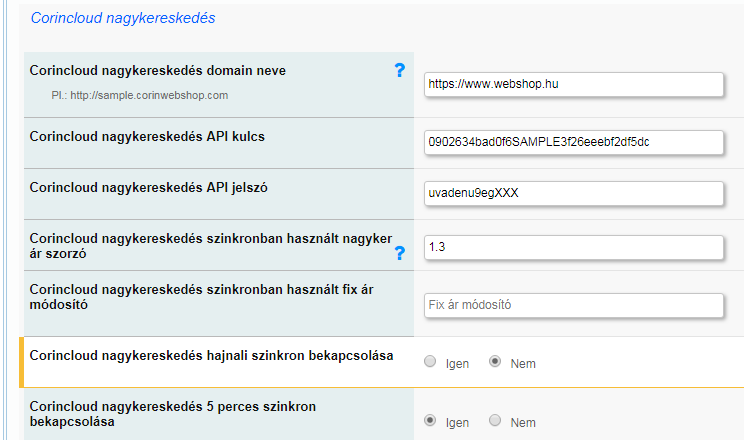Click the sample URL hint under domain neve
The image size is (744, 440).
pyautogui.click(x=140, y=95)
